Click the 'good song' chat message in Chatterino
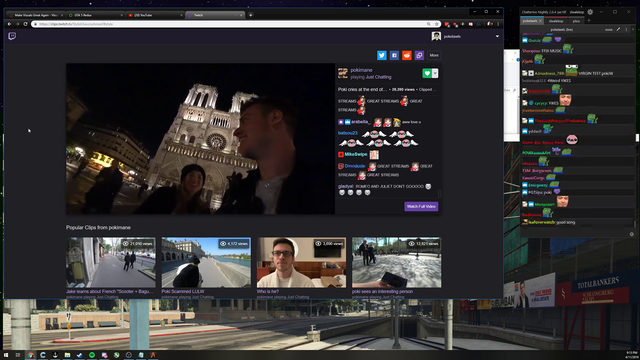 click(x=566, y=222)
